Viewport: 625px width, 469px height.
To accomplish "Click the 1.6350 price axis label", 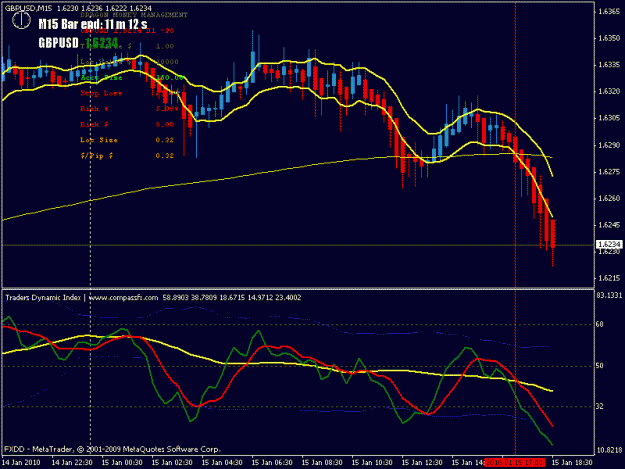I will pyautogui.click(x=609, y=38).
